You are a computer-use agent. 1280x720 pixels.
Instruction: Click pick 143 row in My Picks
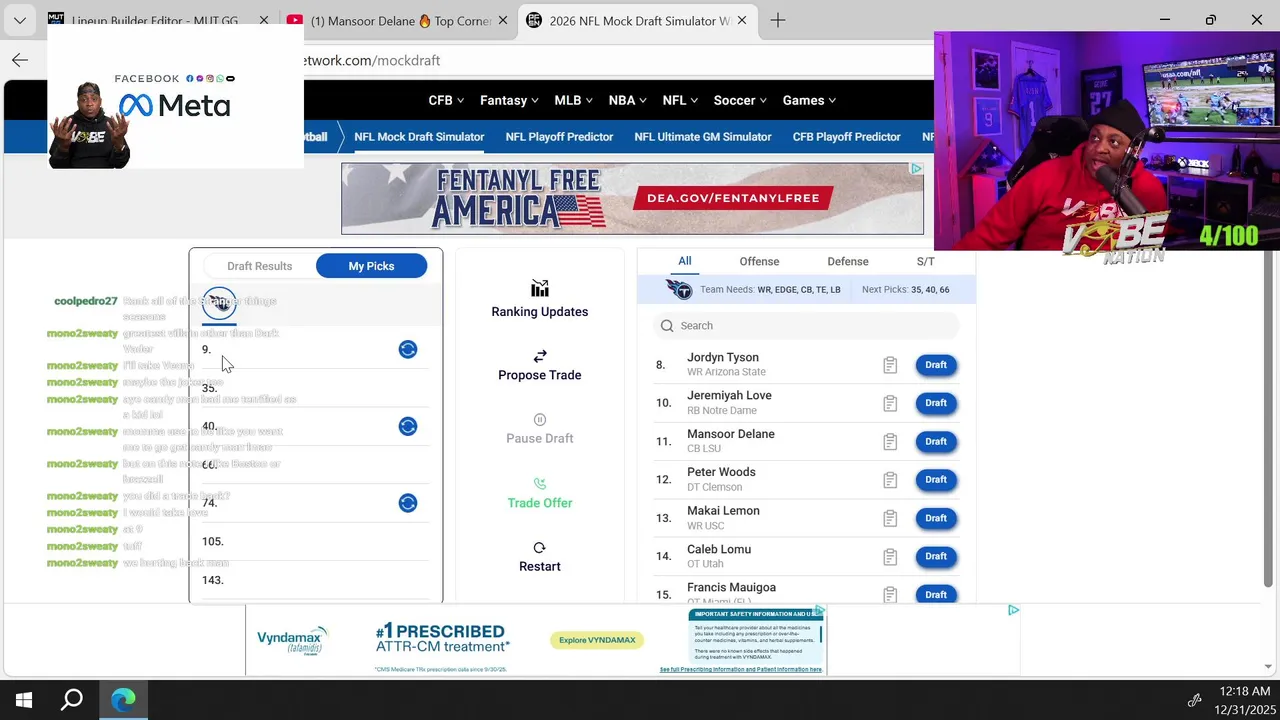tap(315, 580)
